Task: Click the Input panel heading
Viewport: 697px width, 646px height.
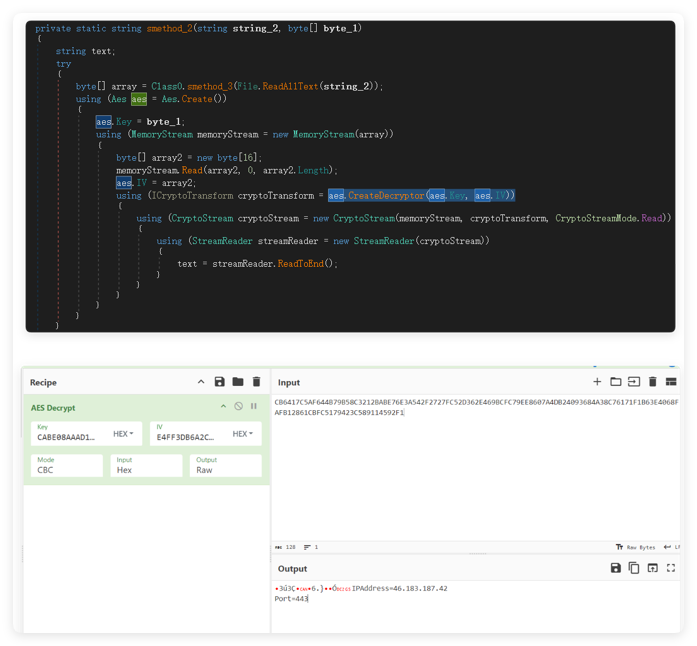Action: click(x=289, y=382)
